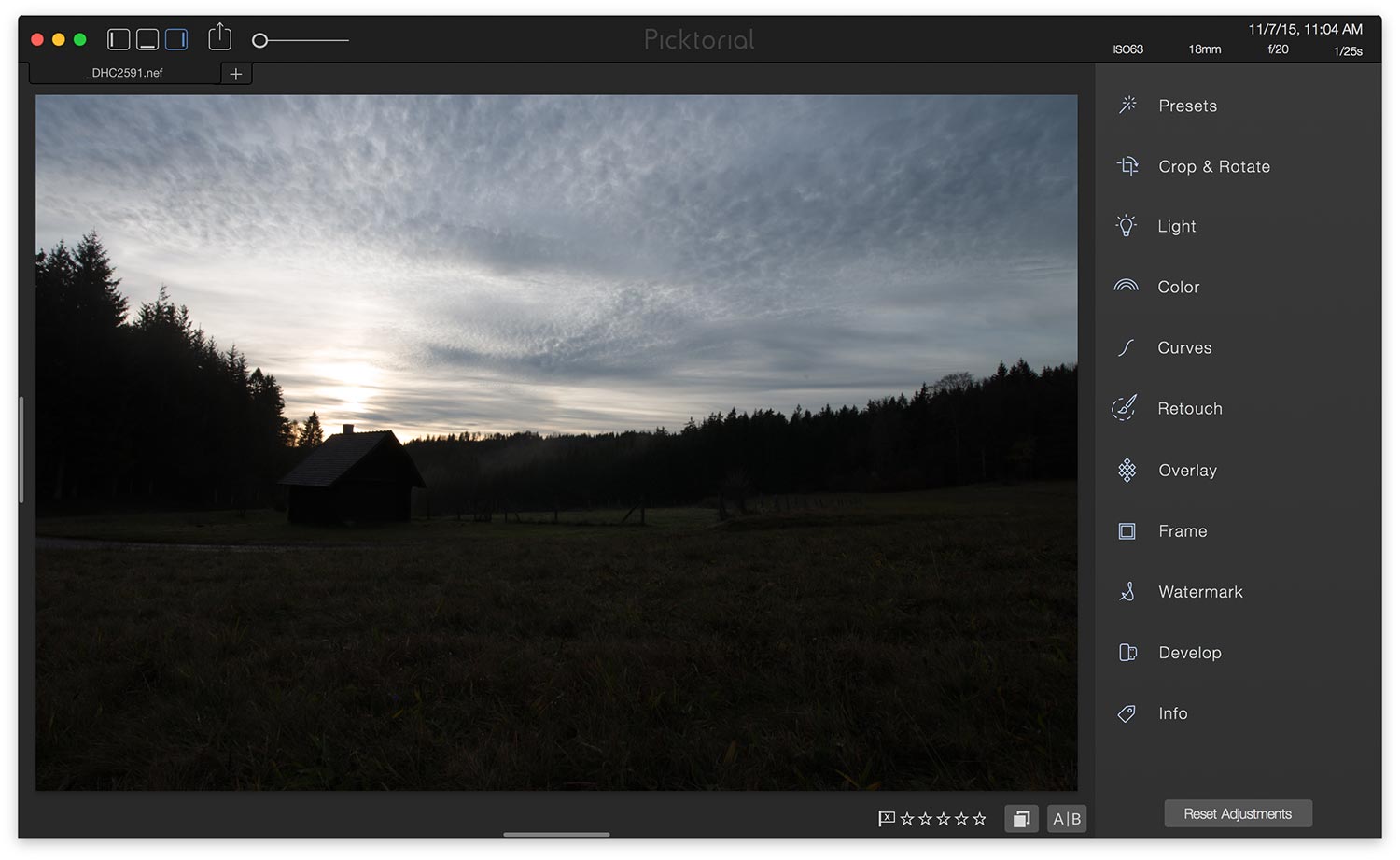Screen dimensions: 1400x860
Task: Open the Color adjustments label
Action: [x=1178, y=287]
